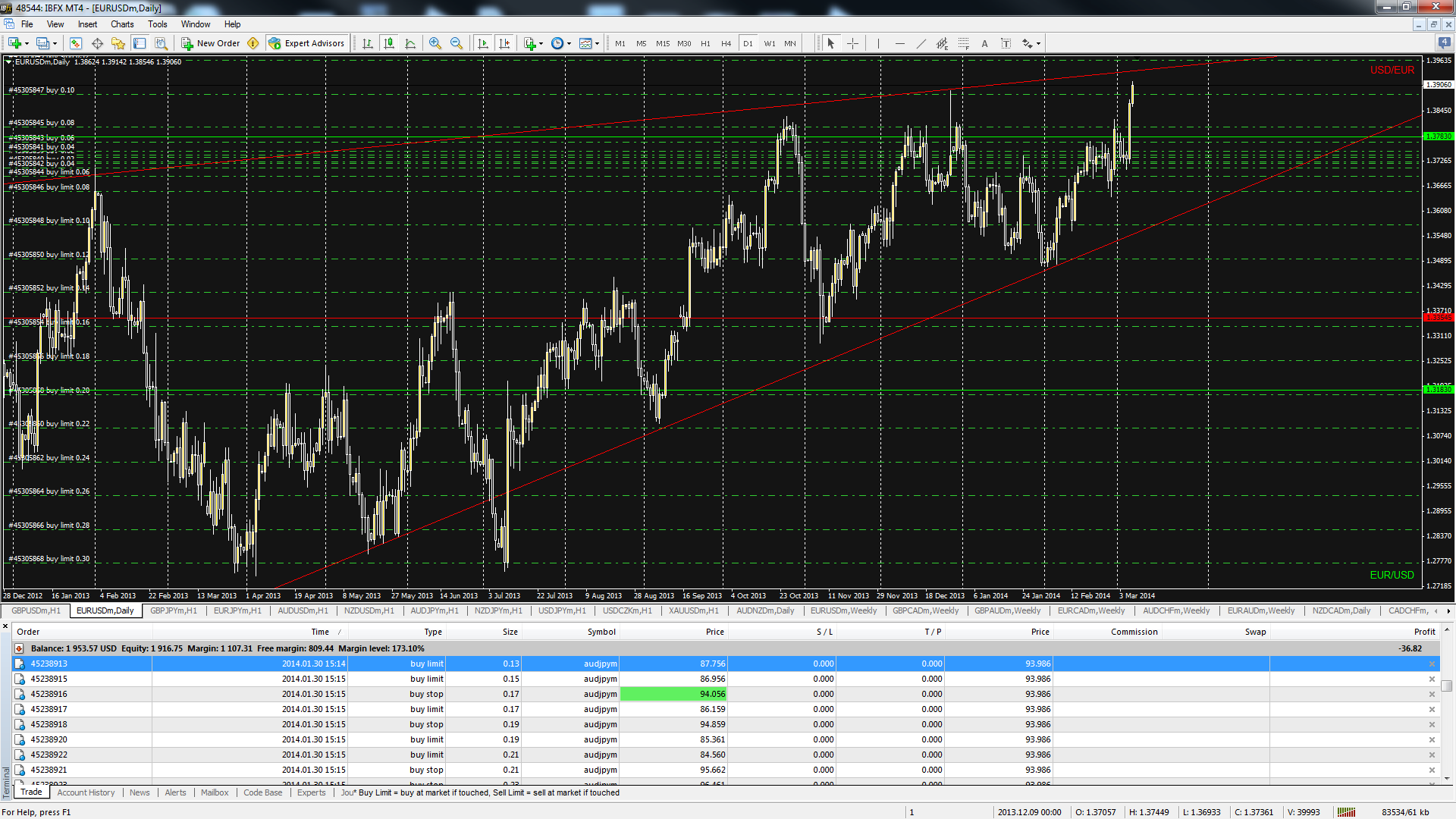The image size is (1456, 819).
Task: Switch chart to bar chart mode
Action: [x=368, y=43]
